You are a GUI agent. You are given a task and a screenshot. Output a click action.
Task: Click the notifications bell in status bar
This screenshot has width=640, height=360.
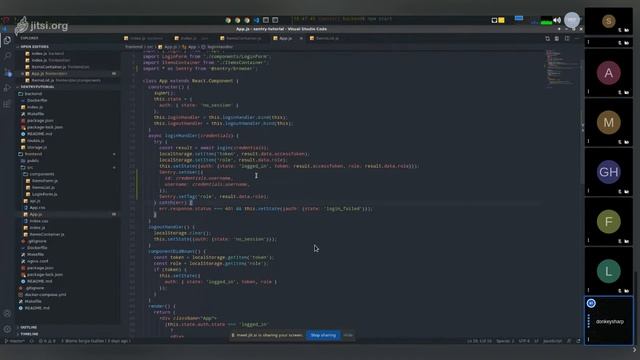click(578, 341)
